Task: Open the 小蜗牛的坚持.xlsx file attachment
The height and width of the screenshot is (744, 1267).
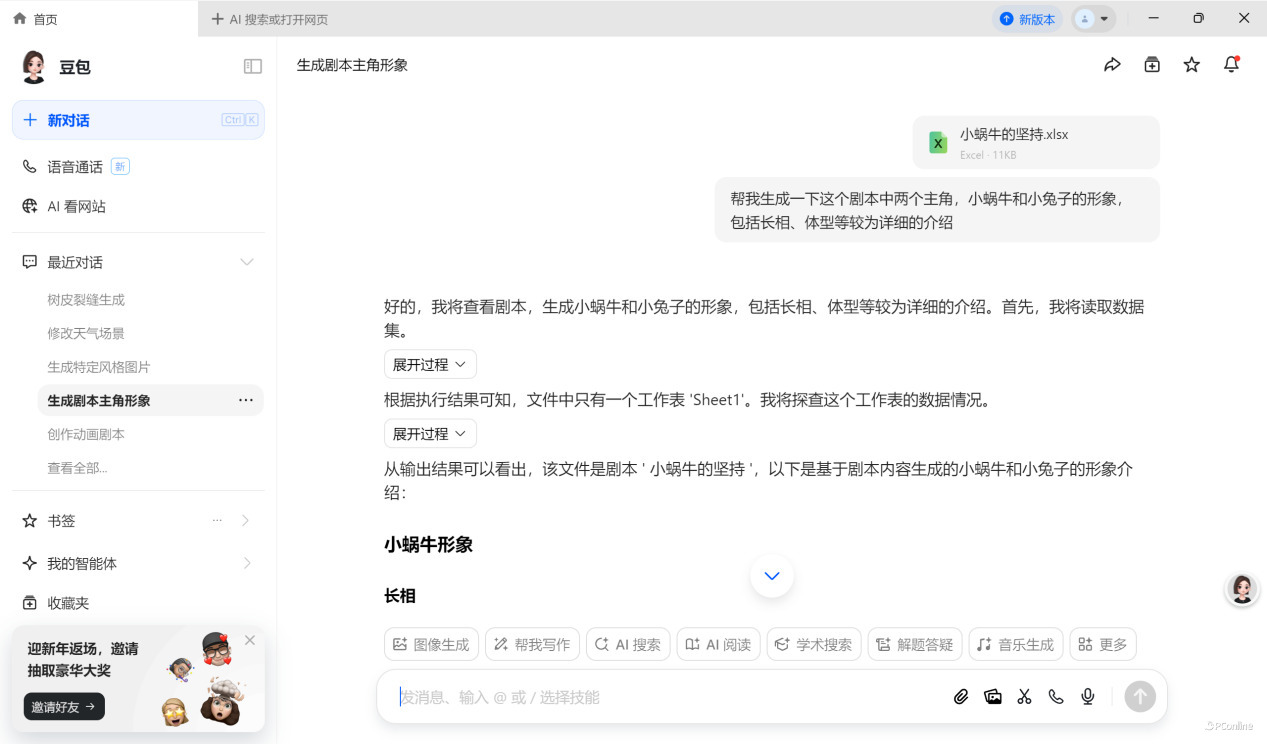Action: point(1035,142)
